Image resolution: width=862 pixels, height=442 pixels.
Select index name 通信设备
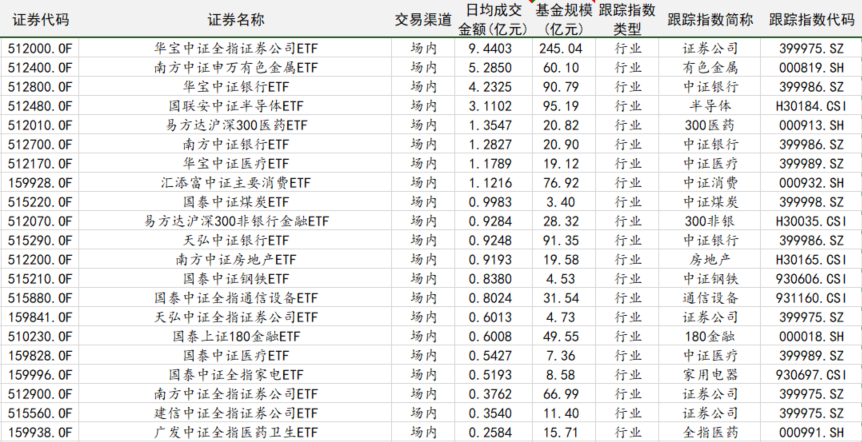coord(710,298)
